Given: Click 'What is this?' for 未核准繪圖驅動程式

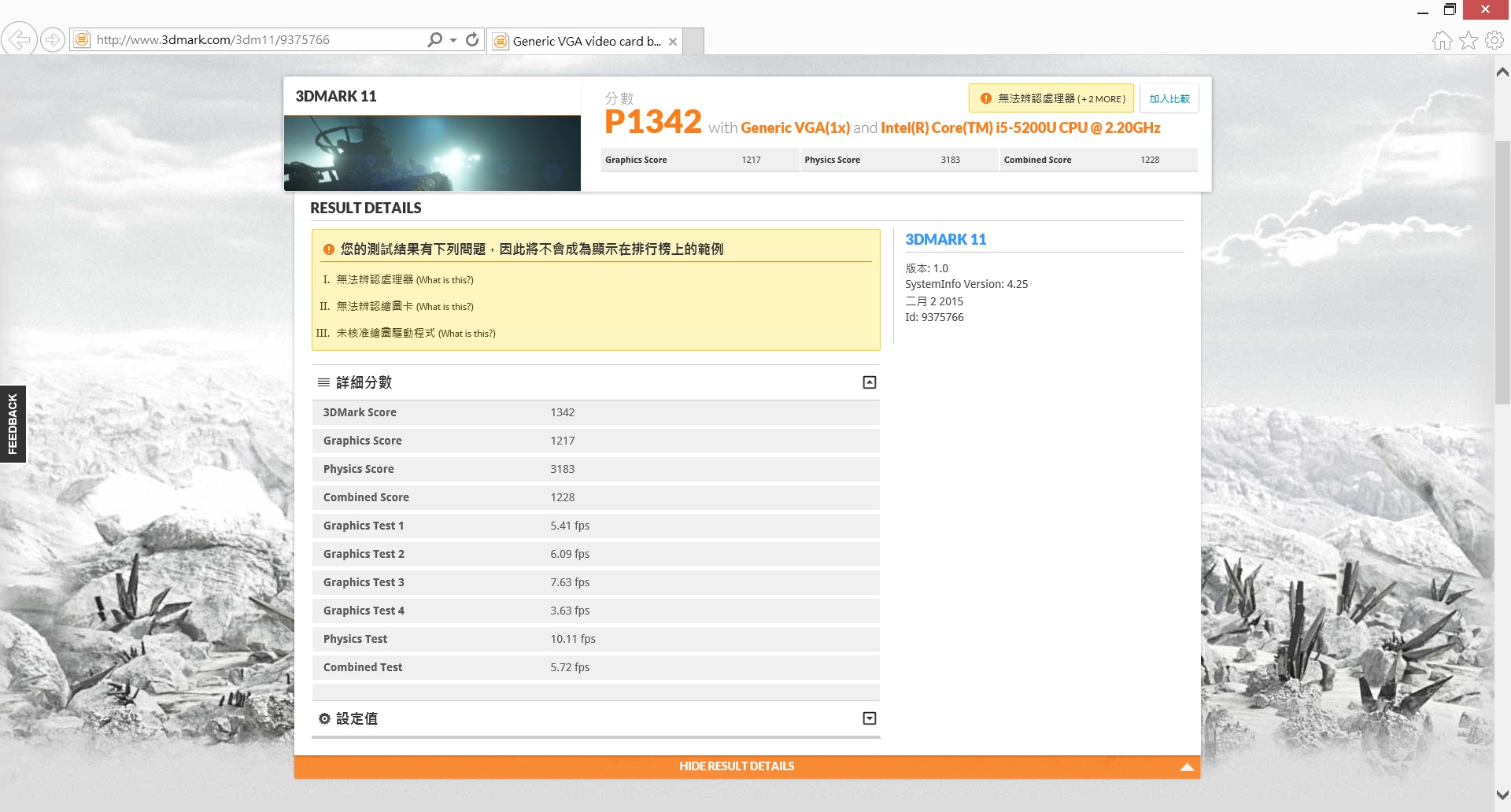Looking at the screenshot, I should [467, 334].
